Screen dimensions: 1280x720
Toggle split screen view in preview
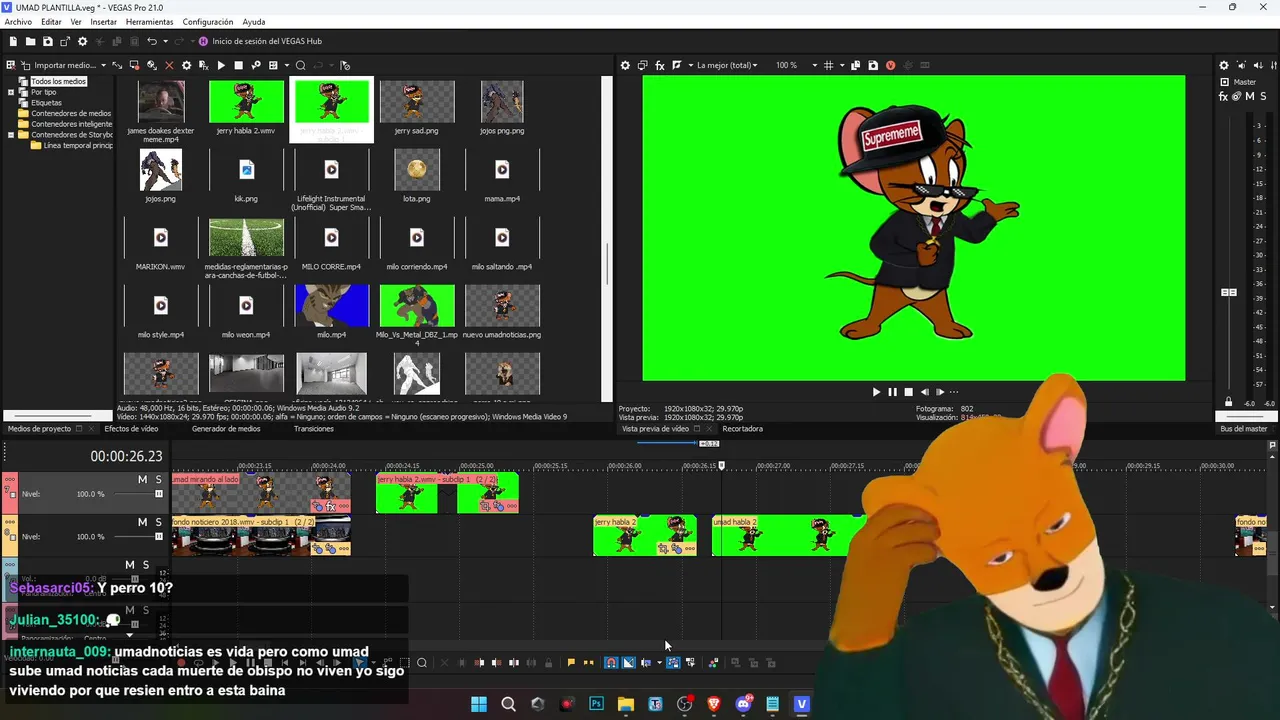coord(678,65)
